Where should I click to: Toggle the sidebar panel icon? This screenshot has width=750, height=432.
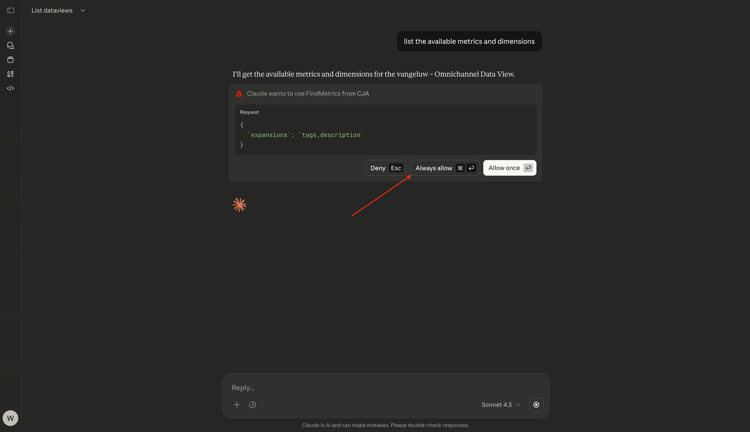(x=11, y=11)
